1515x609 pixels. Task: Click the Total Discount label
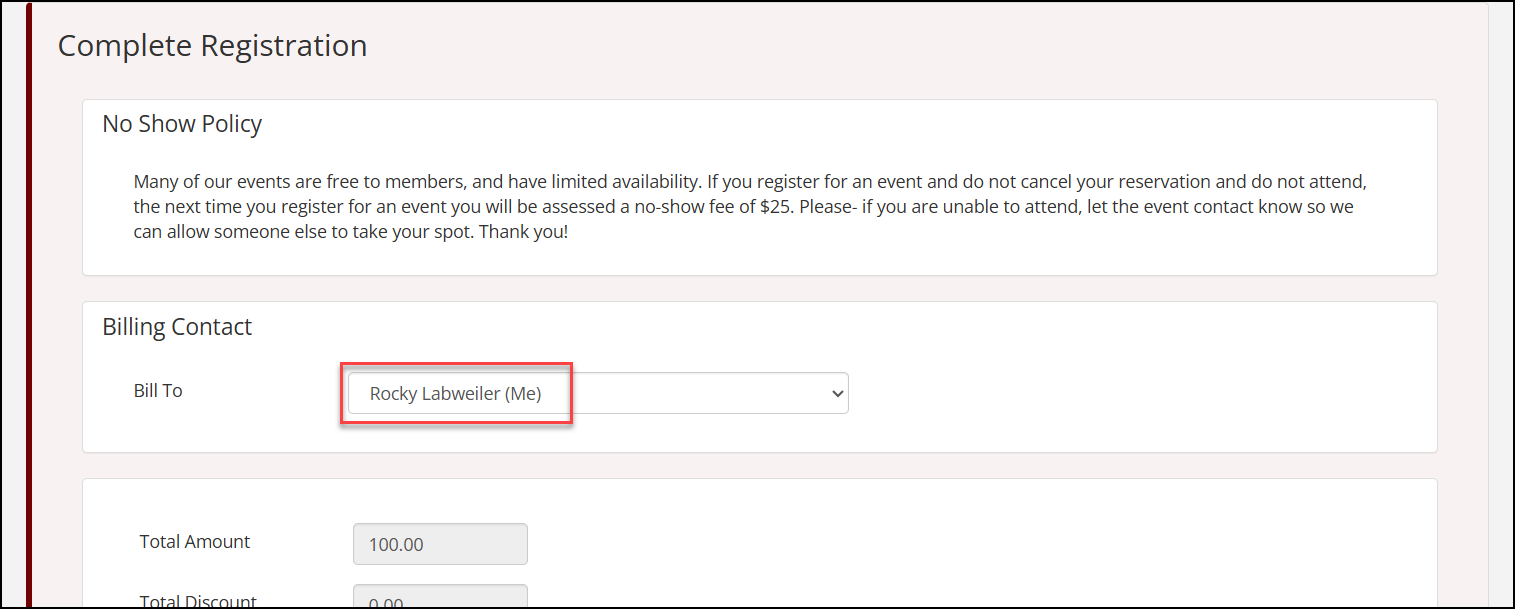coord(198,602)
